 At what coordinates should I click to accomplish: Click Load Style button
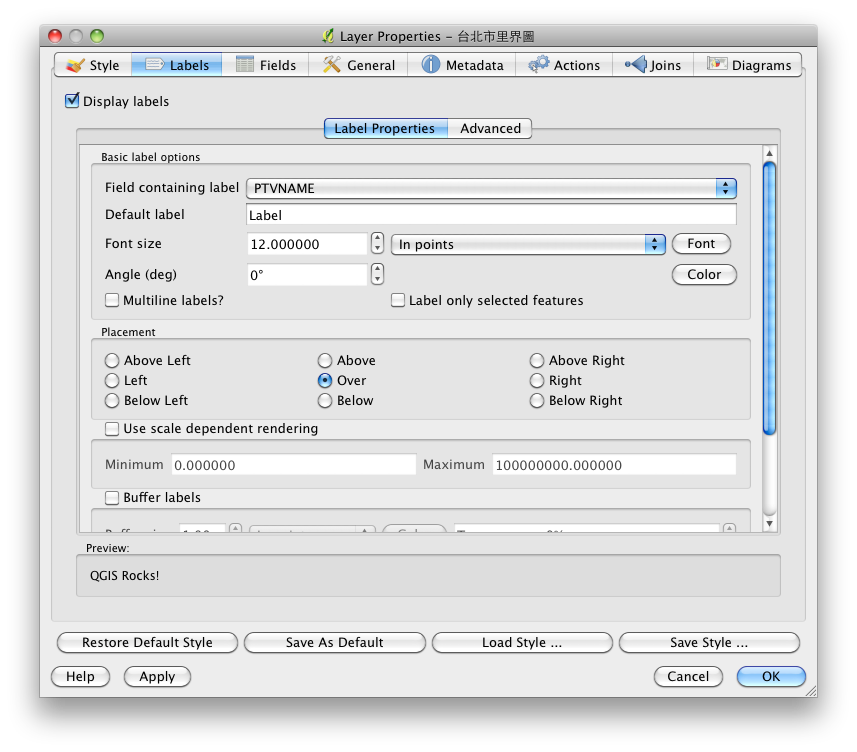point(522,643)
